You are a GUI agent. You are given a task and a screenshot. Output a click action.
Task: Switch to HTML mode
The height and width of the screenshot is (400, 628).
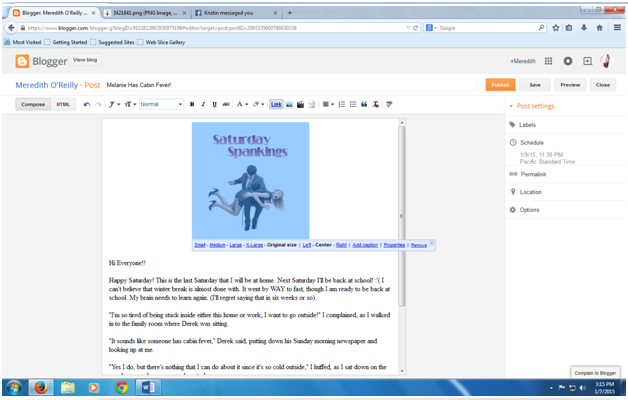(x=63, y=105)
